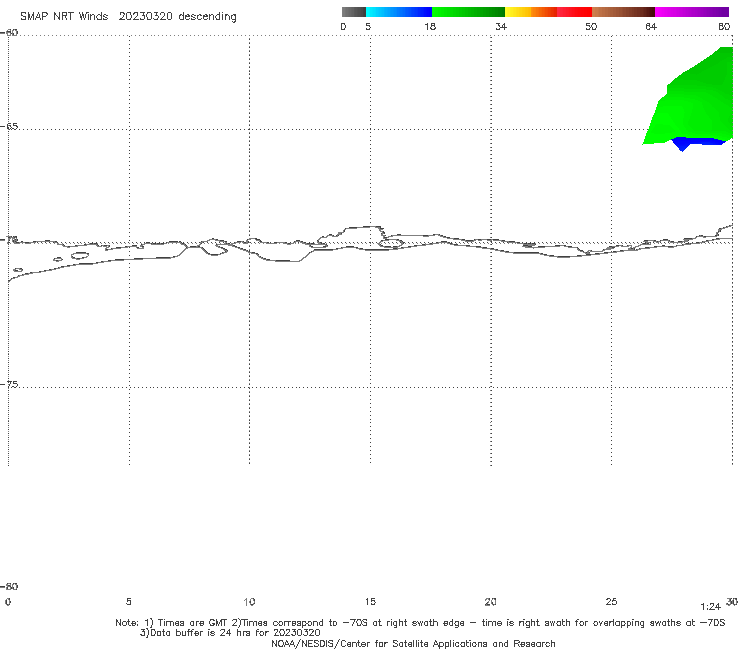Select the red segment of the color bar
740x650 pixels.
(574, 12)
